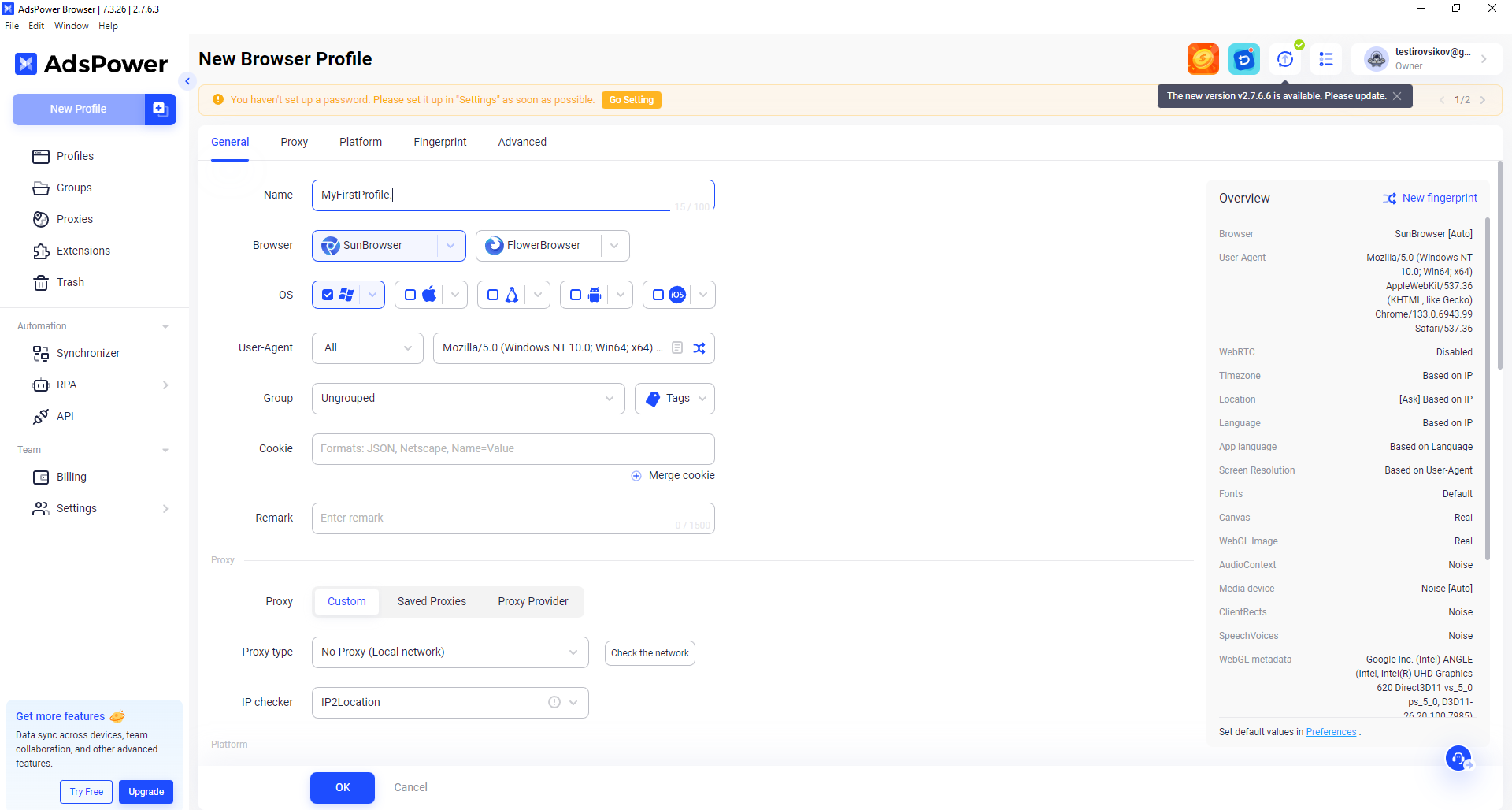Open Synchronizer from the sidebar
This screenshot has width=1512, height=810.
pos(87,354)
